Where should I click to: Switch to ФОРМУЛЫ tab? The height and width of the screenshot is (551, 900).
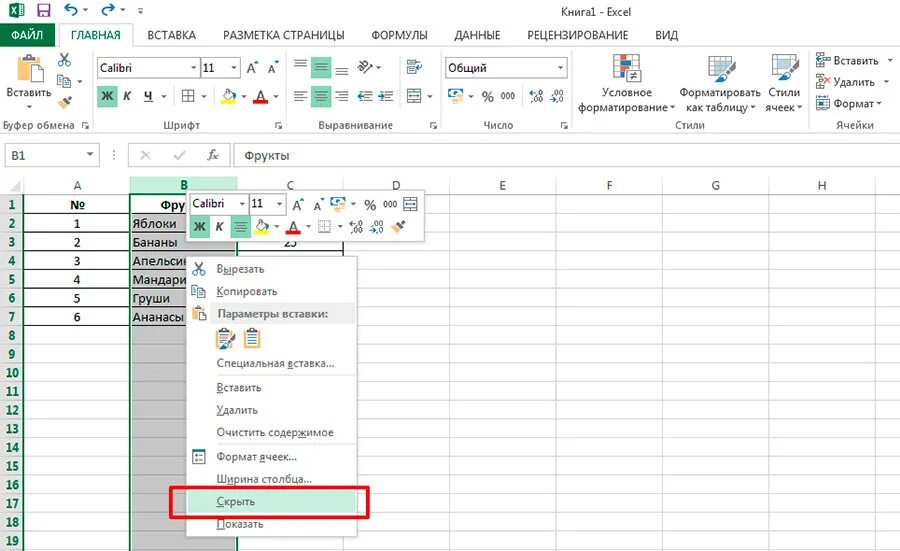[x=399, y=35]
